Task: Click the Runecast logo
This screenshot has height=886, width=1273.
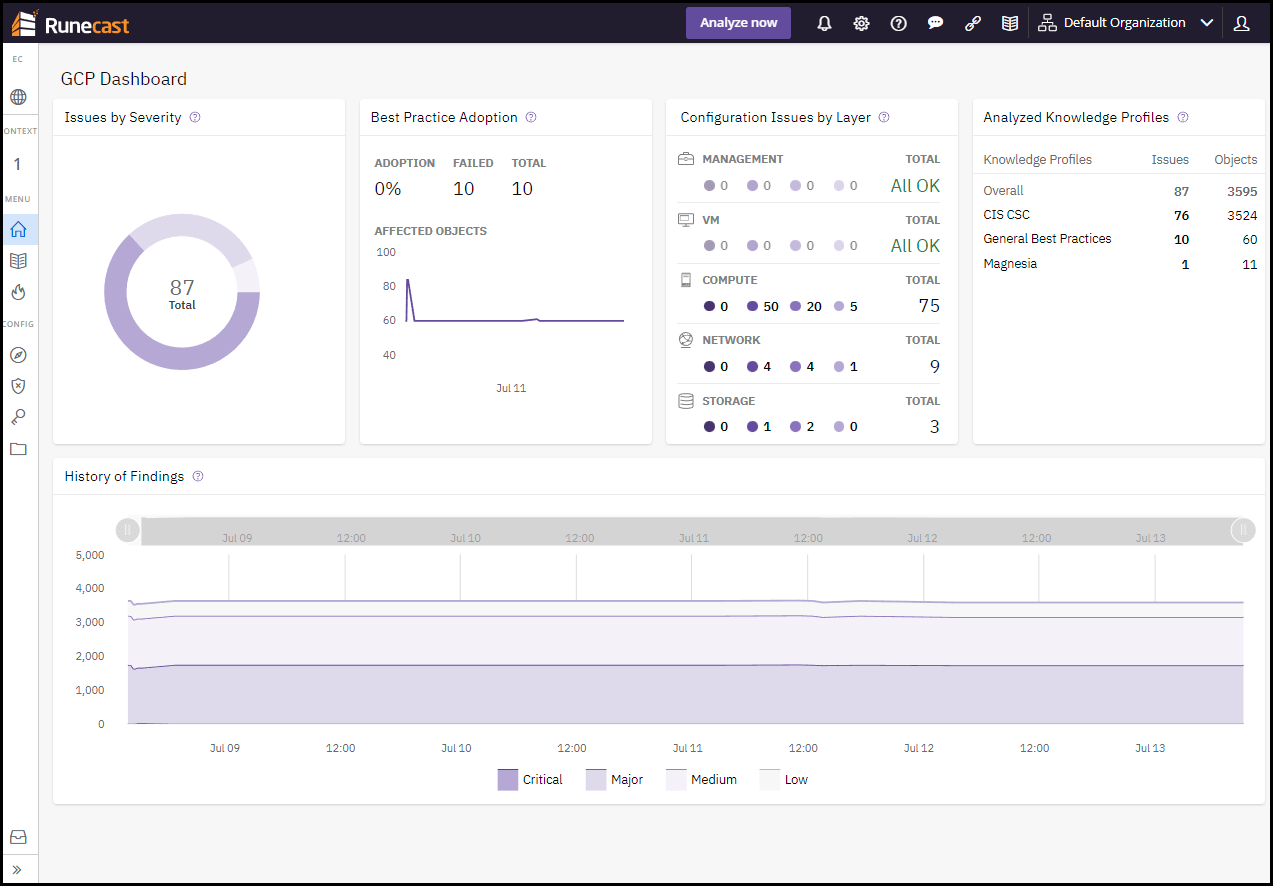Action: tap(70, 23)
